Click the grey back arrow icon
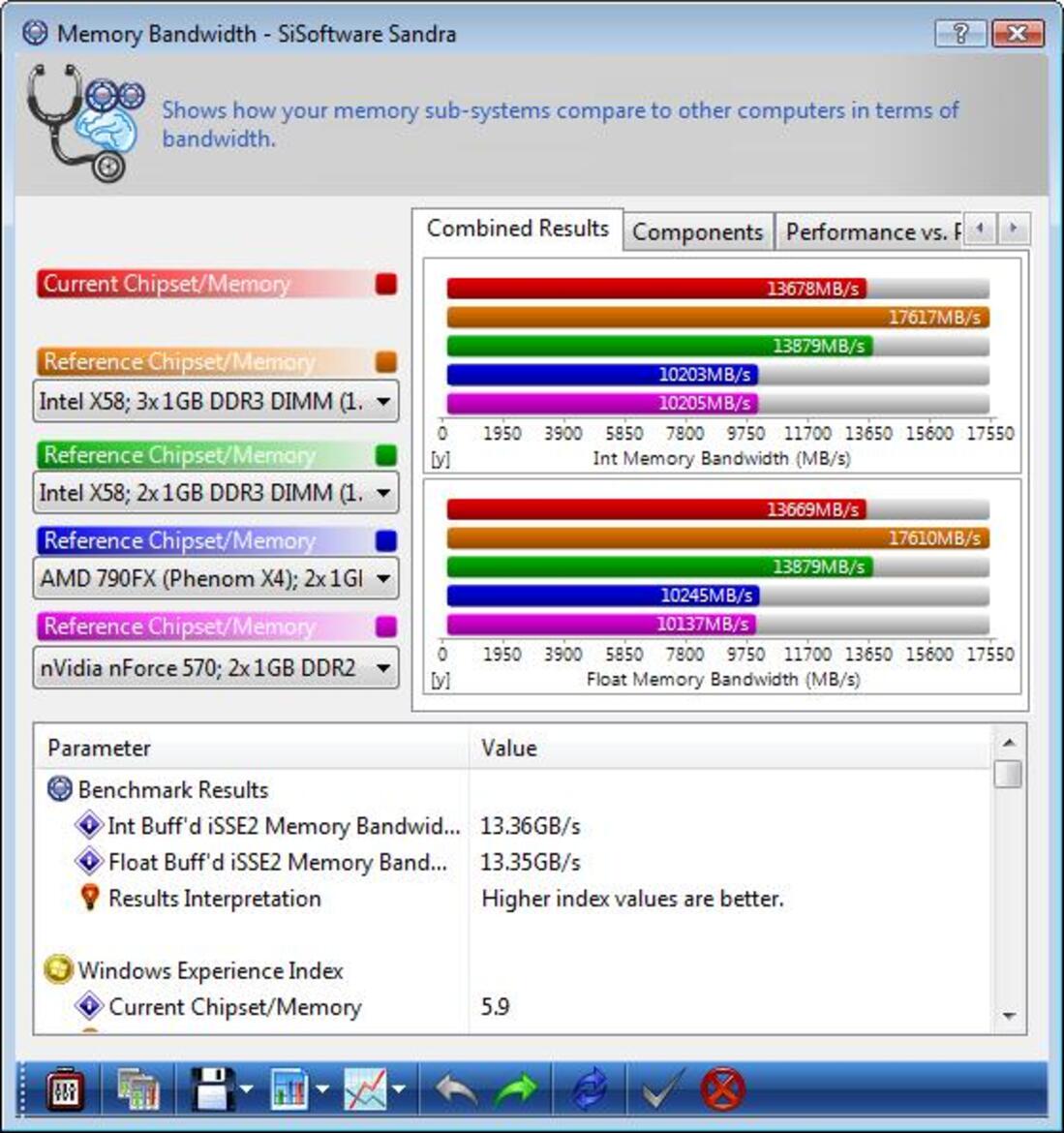 [455, 1089]
